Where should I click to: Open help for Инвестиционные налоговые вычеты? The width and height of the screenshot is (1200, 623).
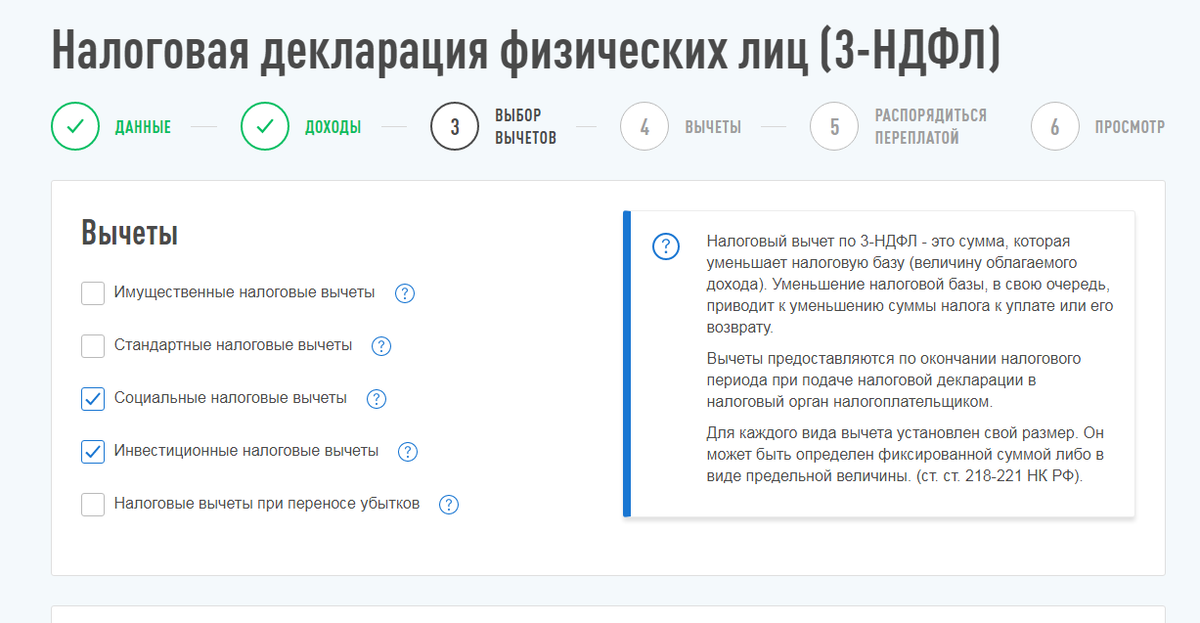408,452
